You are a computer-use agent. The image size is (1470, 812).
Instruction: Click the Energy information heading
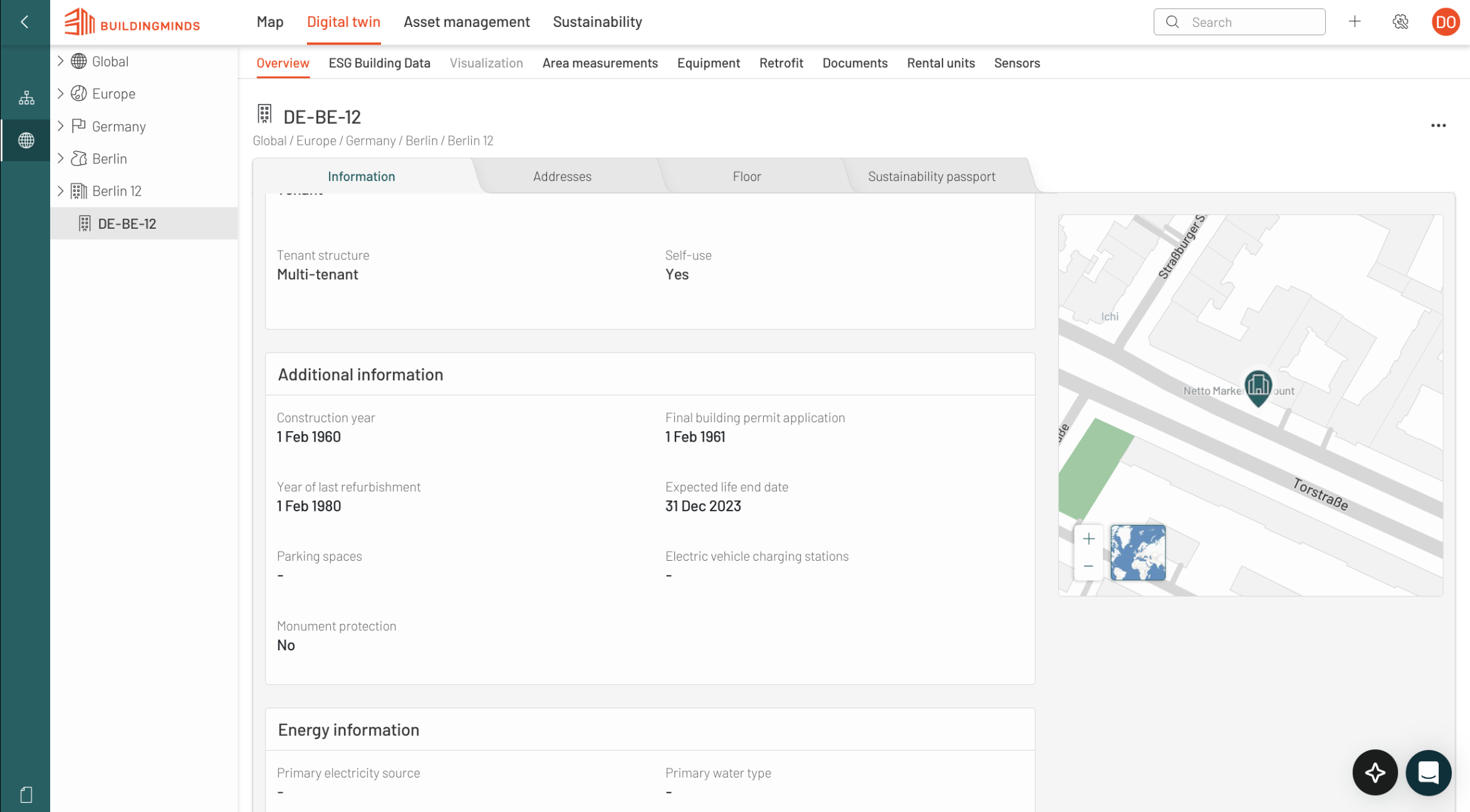click(348, 730)
